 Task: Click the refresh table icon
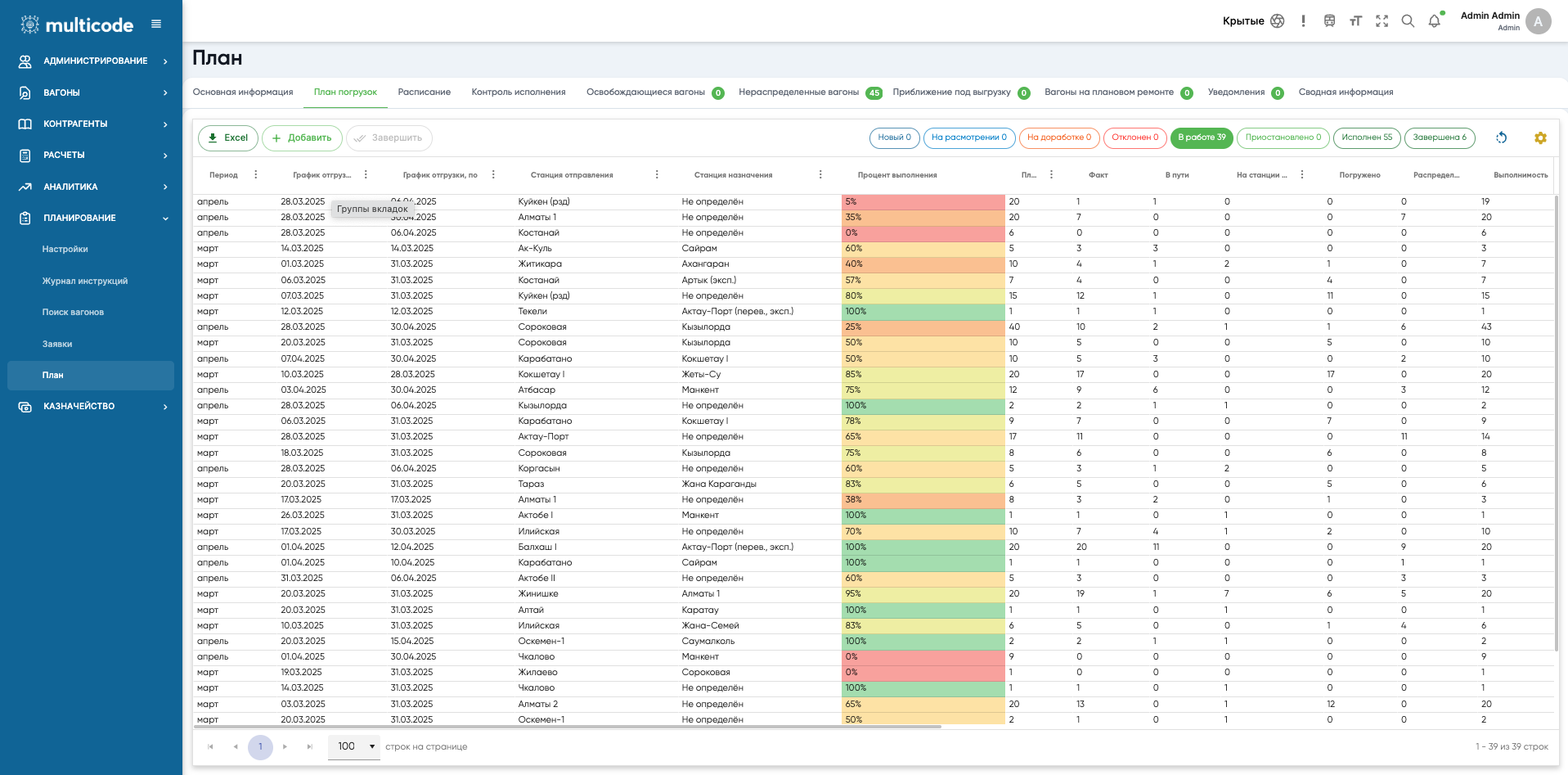tap(1501, 137)
